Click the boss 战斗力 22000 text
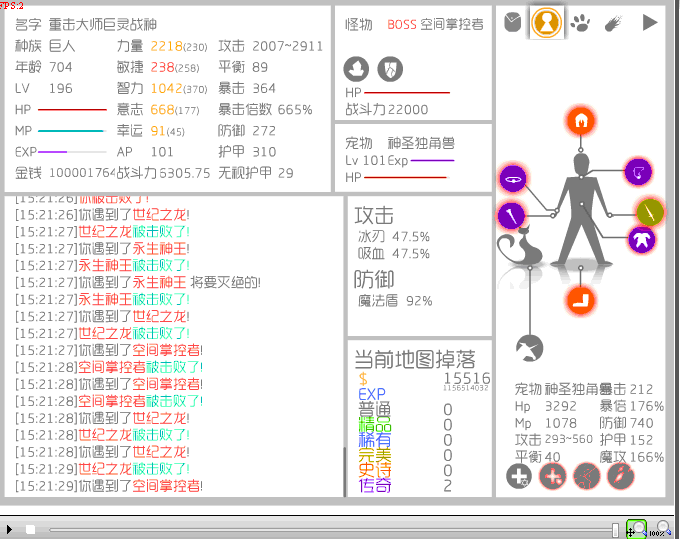Viewport: 680px width, 539px height. (x=386, y=109)
